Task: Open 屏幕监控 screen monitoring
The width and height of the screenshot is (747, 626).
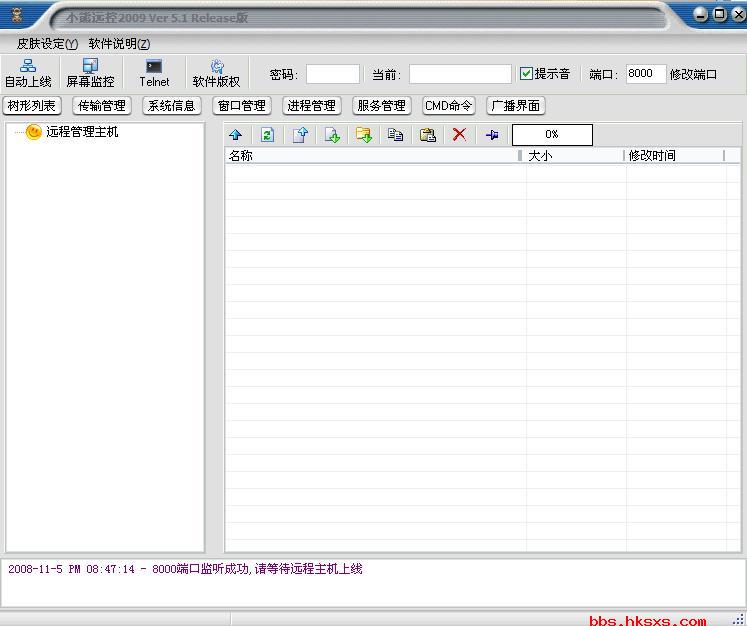Action: [90, 73]
